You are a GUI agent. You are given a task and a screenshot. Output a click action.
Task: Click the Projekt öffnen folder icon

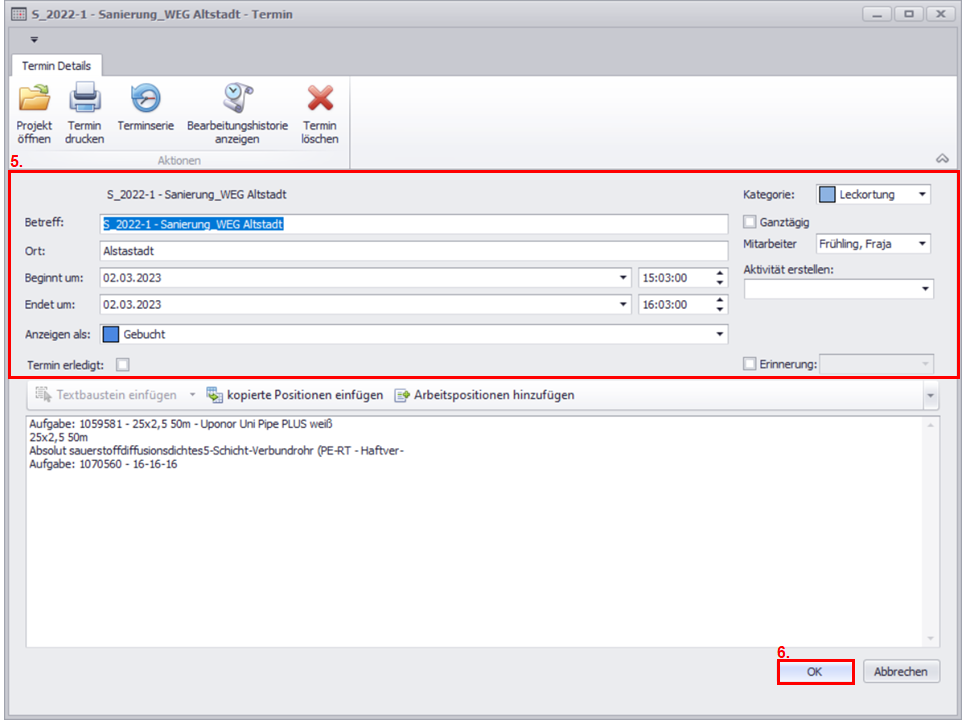pyautogui.click(x=34, y=99)
